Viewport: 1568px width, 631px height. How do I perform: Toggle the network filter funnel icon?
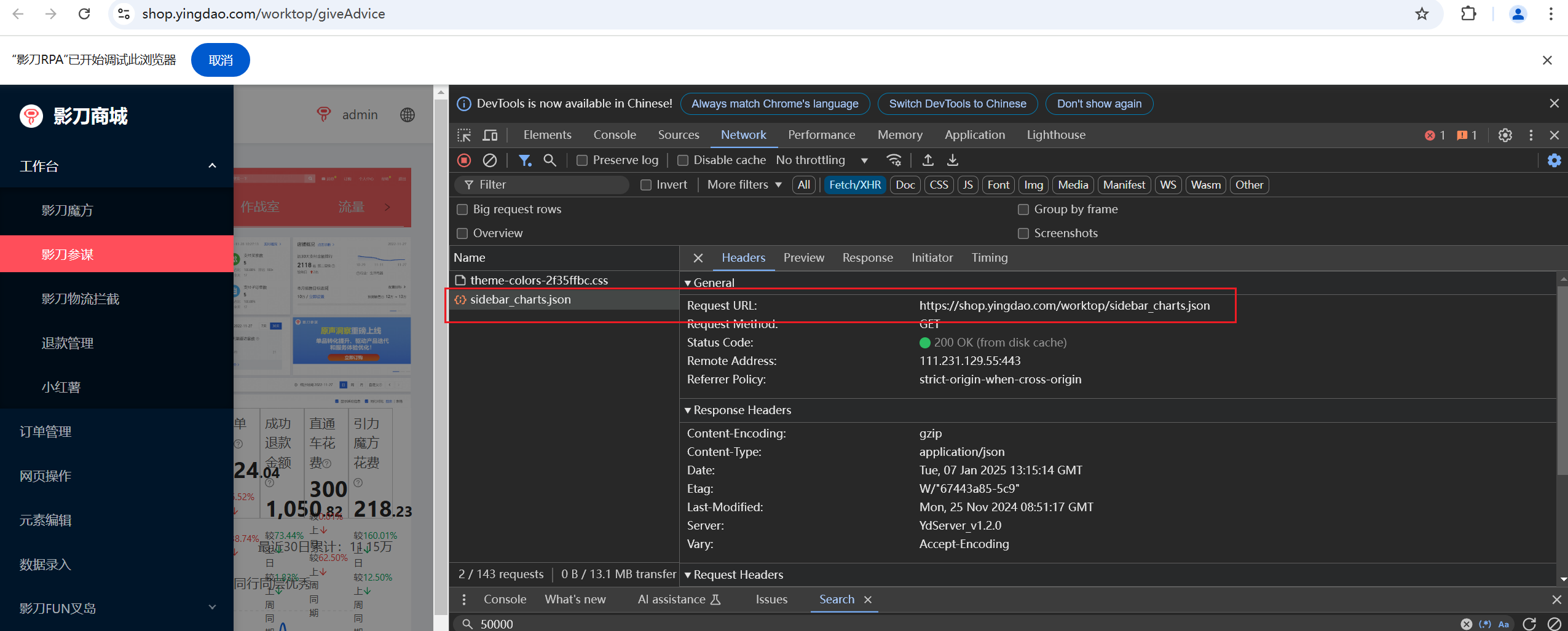524,160
